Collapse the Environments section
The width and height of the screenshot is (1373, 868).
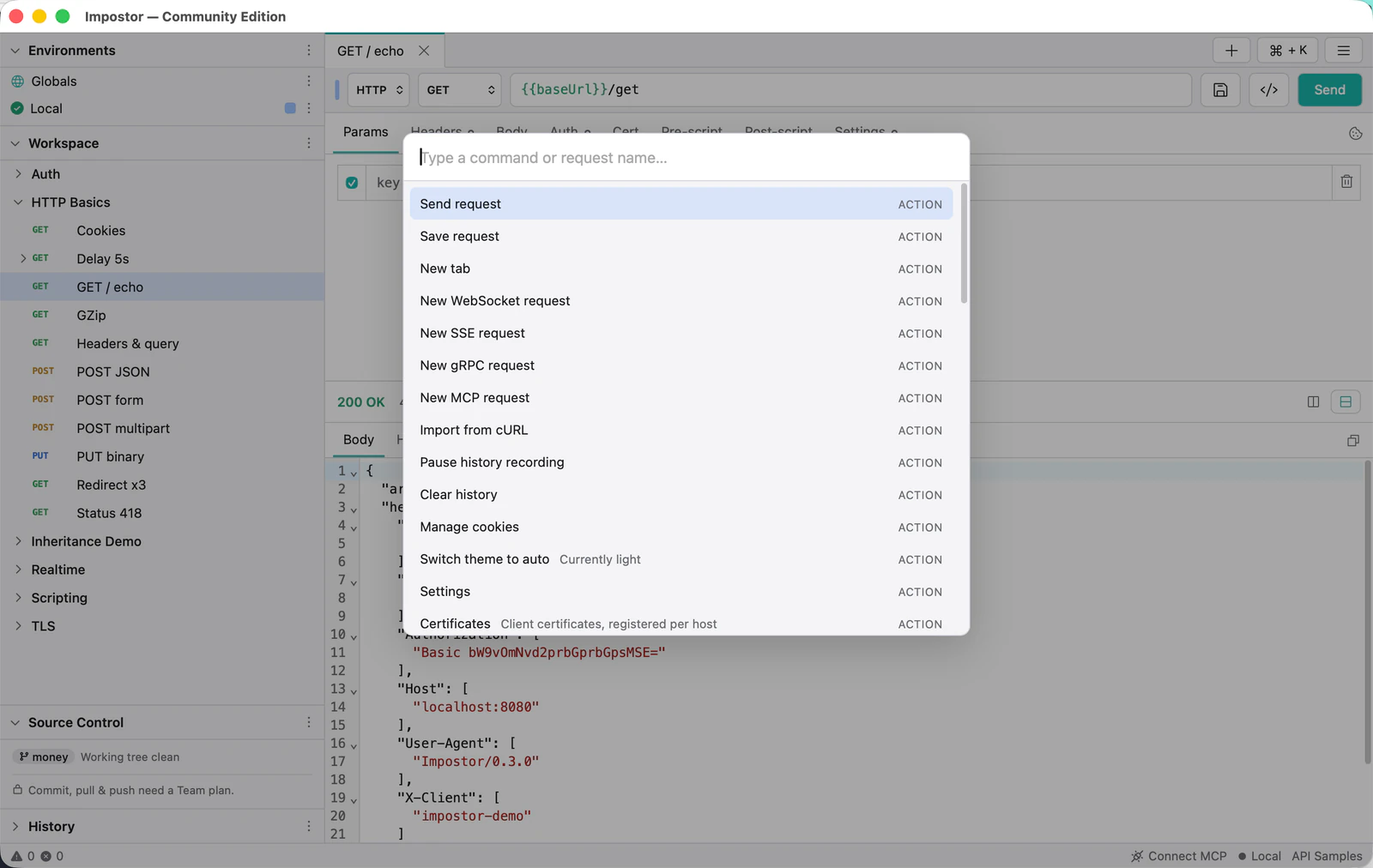pos(15,51)
